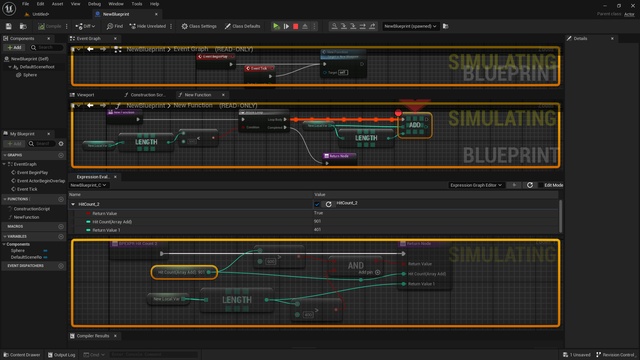The width and height of the screenshot is (640, 360).
Task: Compile the blueprint via the Compile button
Action: (x=50, y=26)
